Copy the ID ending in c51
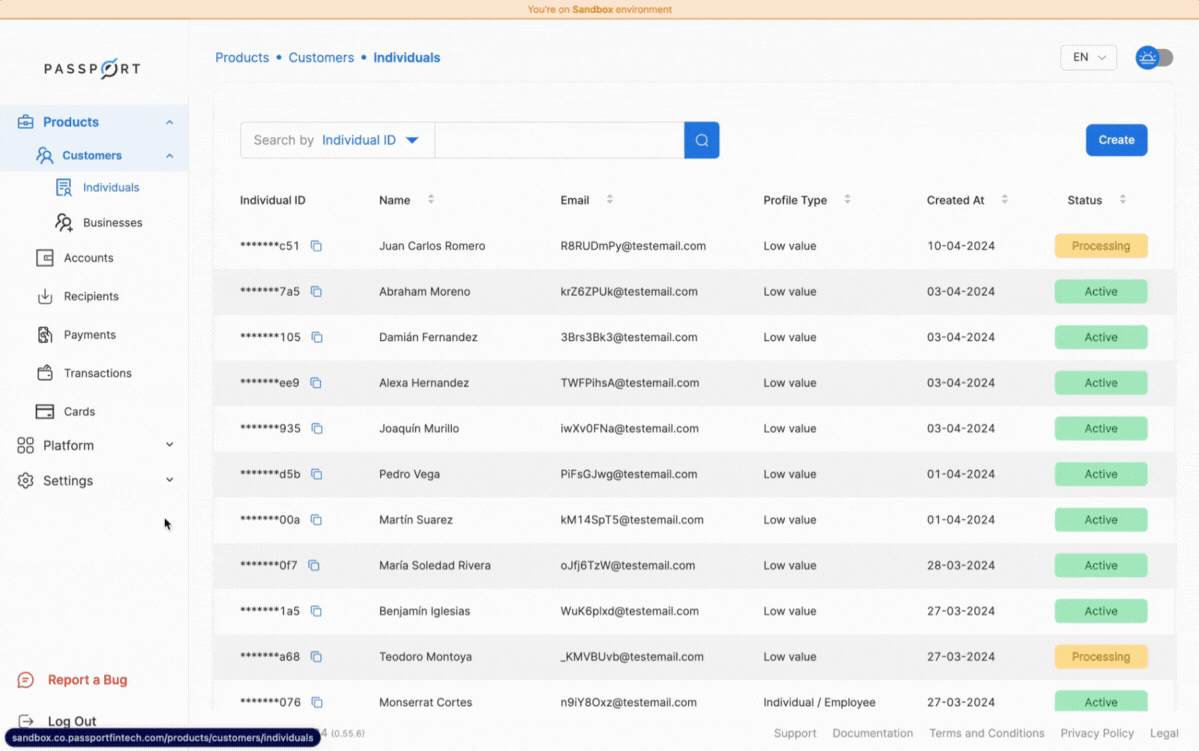1199x751 pixels. [316, 245]
